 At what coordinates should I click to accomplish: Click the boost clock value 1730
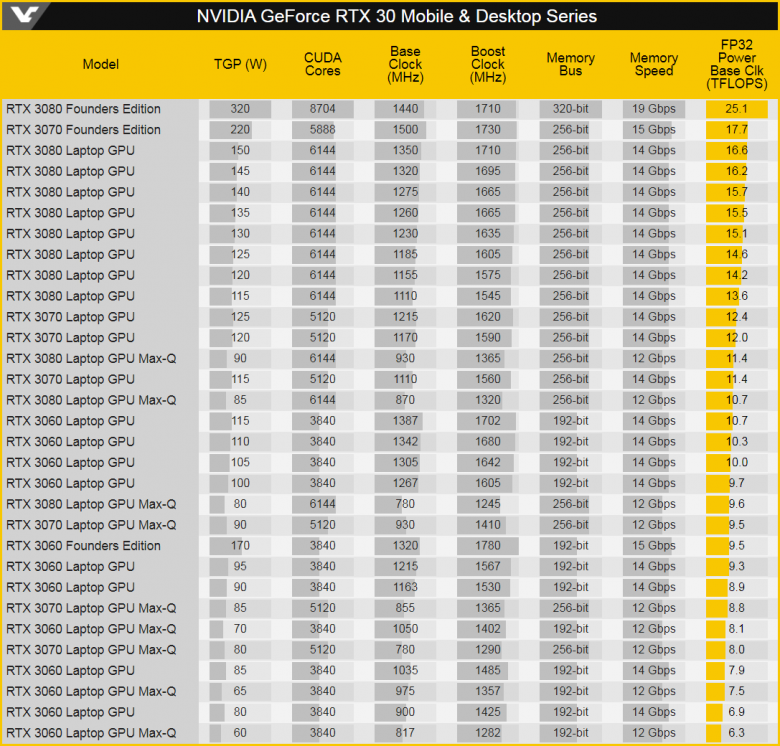click(488, 130)
